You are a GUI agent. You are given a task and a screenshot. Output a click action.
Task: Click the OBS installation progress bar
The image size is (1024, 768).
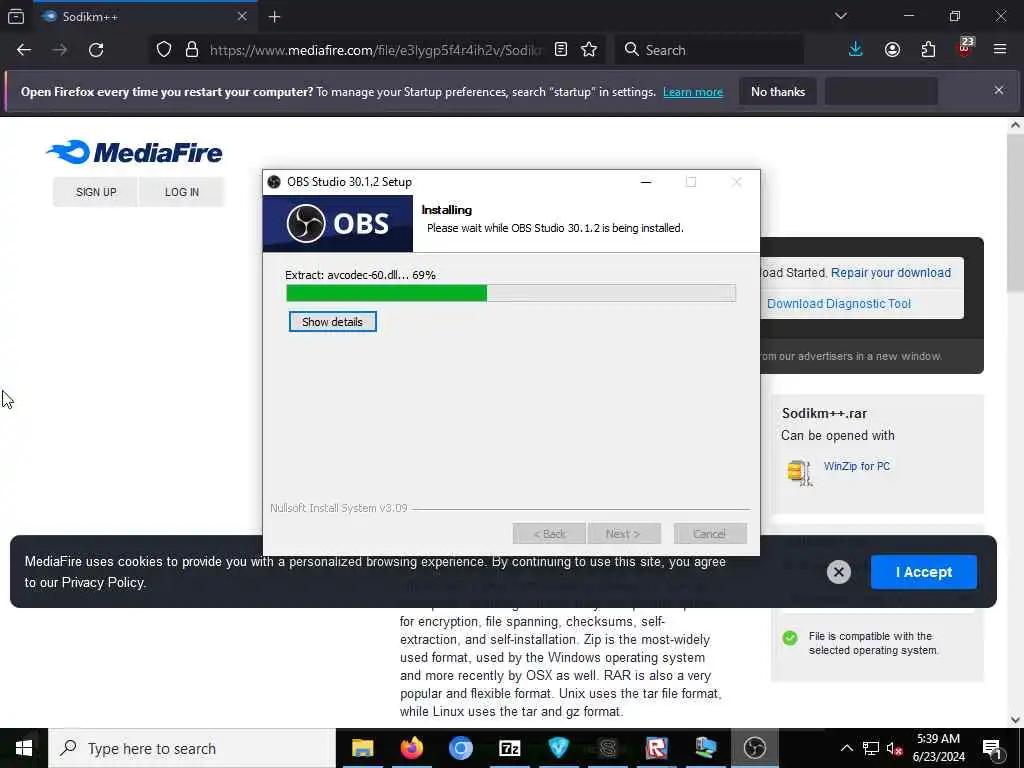(x=511, y=293)
